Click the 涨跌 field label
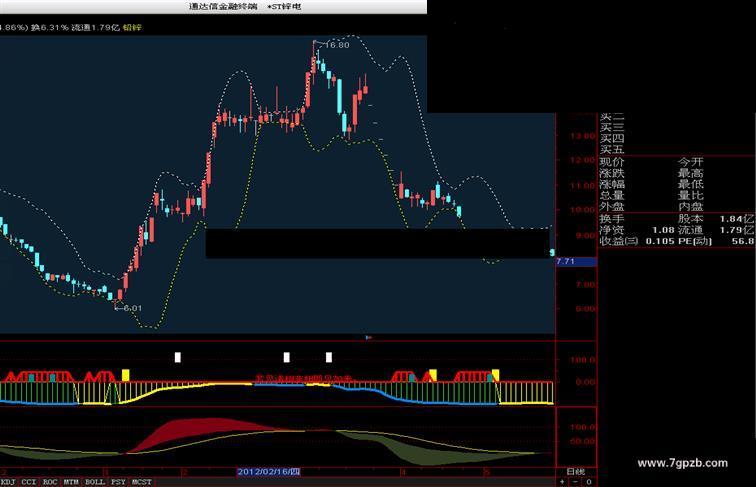 pos(612,173)
